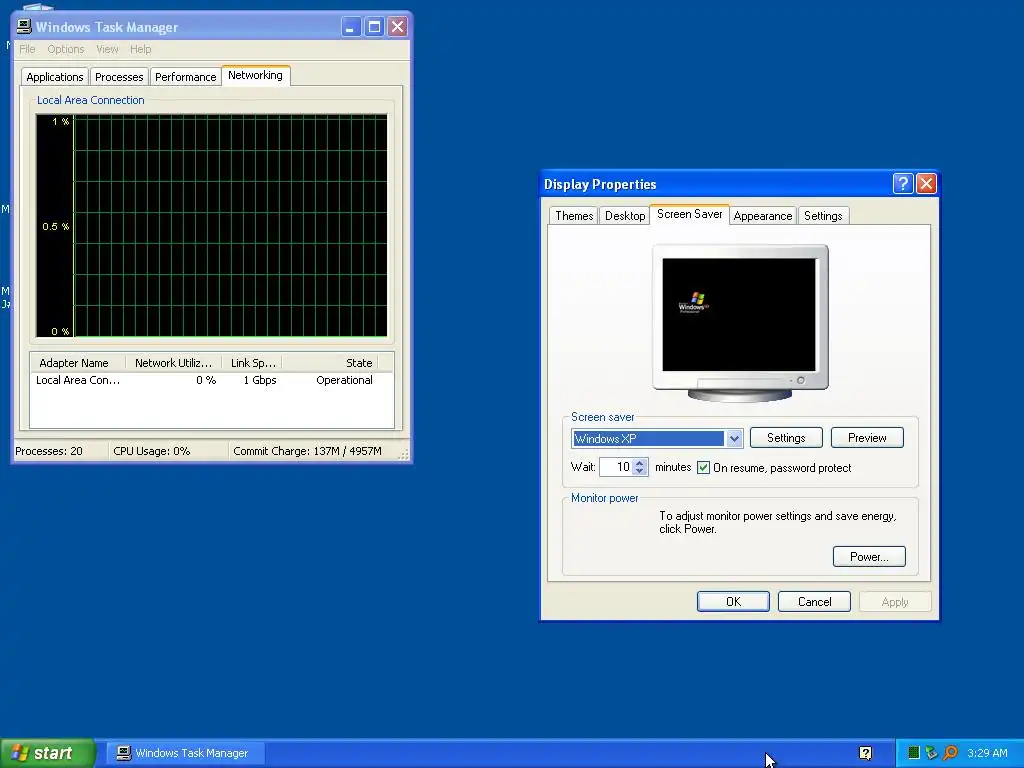This screenshot has width=1024, height=768.
Task: Open the Desktop tab in Display Properties
Action: click(x=625, y=216)
